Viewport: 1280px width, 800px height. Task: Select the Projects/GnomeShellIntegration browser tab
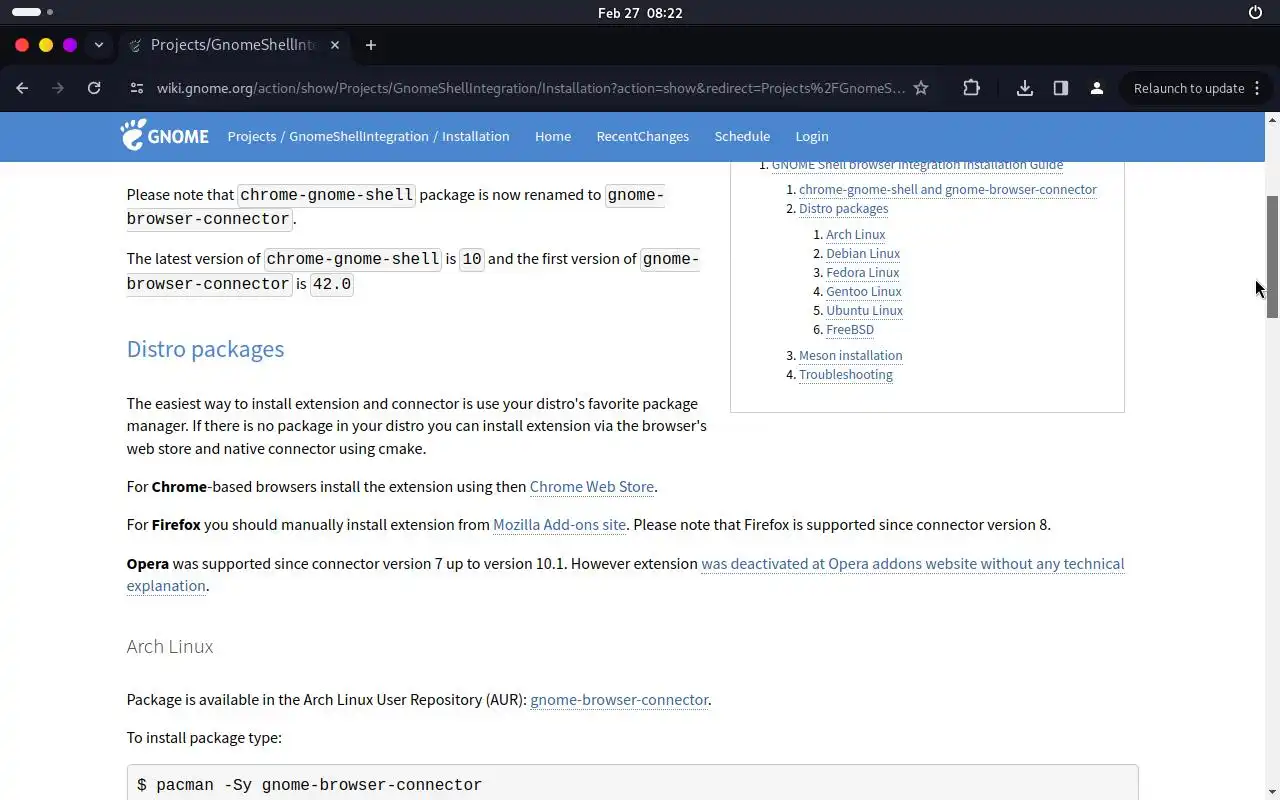tap(235, 45)
